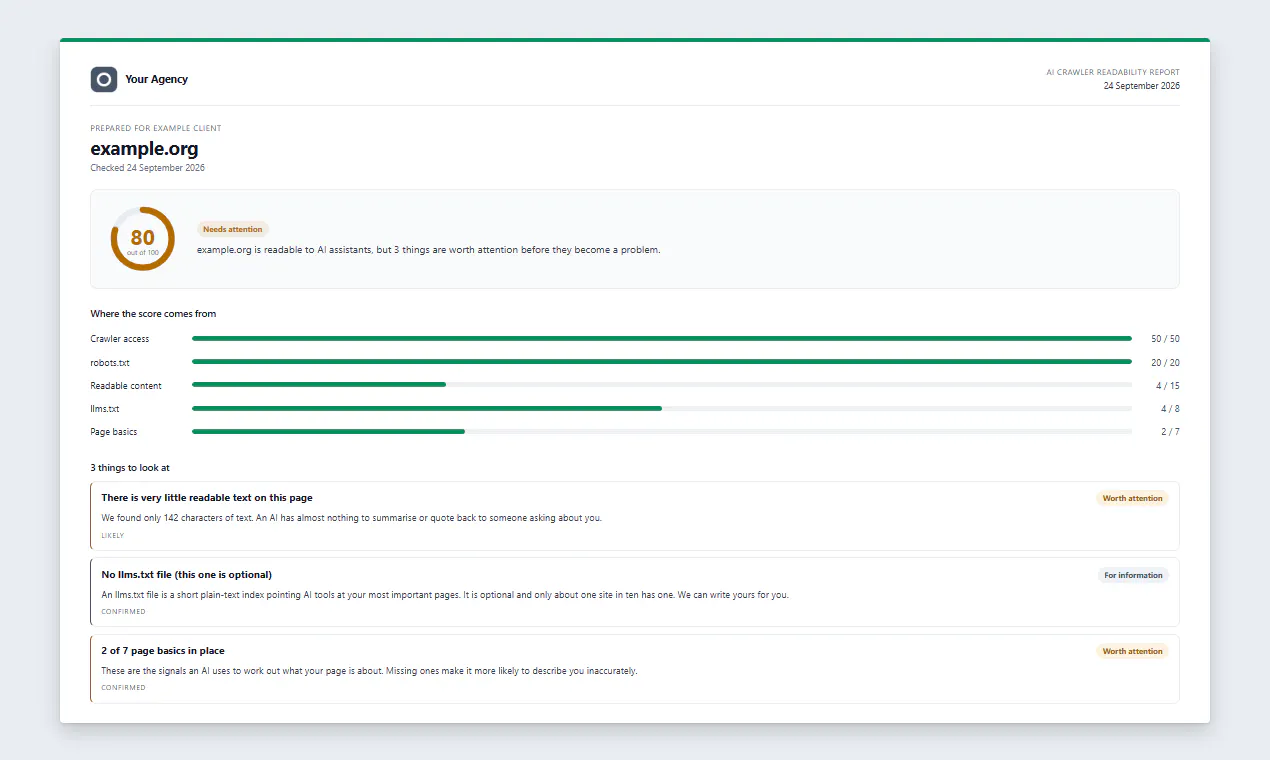The height and width of the screenshot is (760, 1270).
Task: Click the Readable content label
Action: (126, 386)
